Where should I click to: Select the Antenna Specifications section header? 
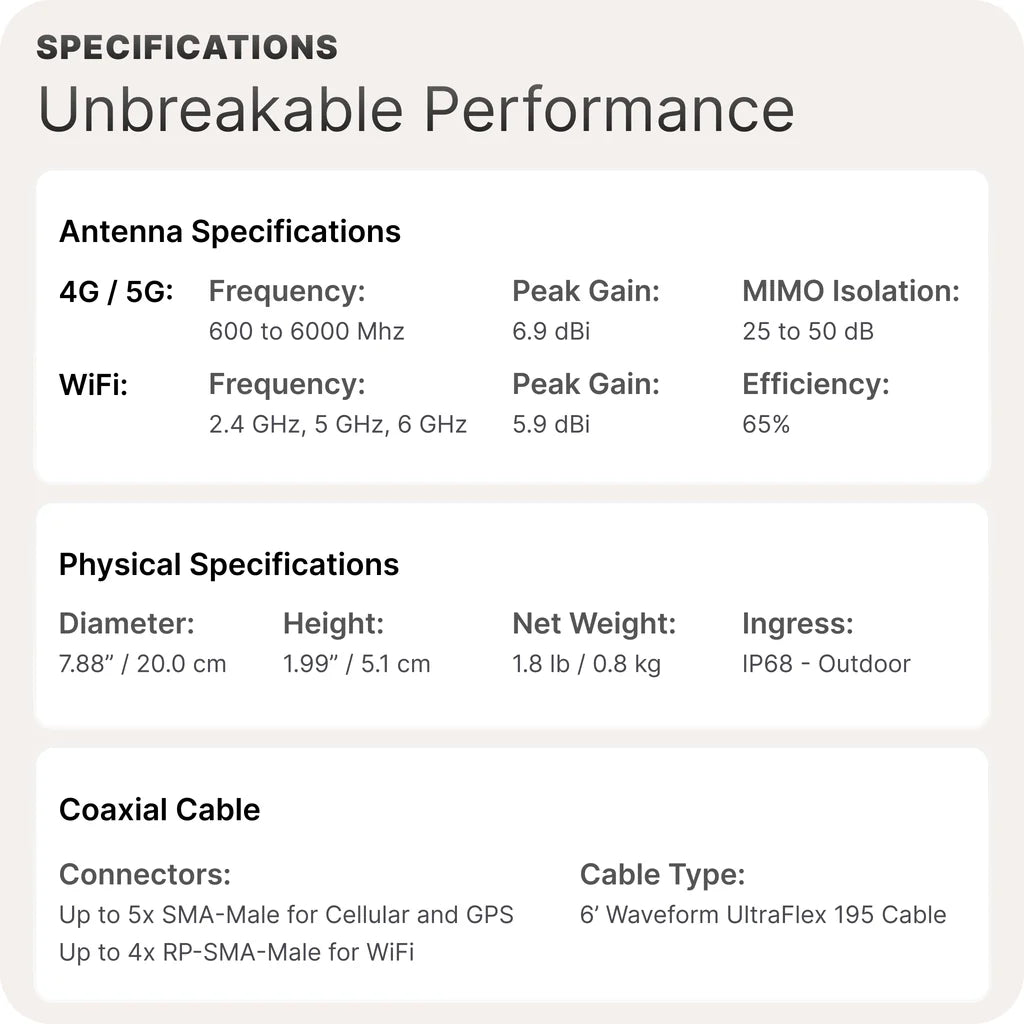(229, 232)
